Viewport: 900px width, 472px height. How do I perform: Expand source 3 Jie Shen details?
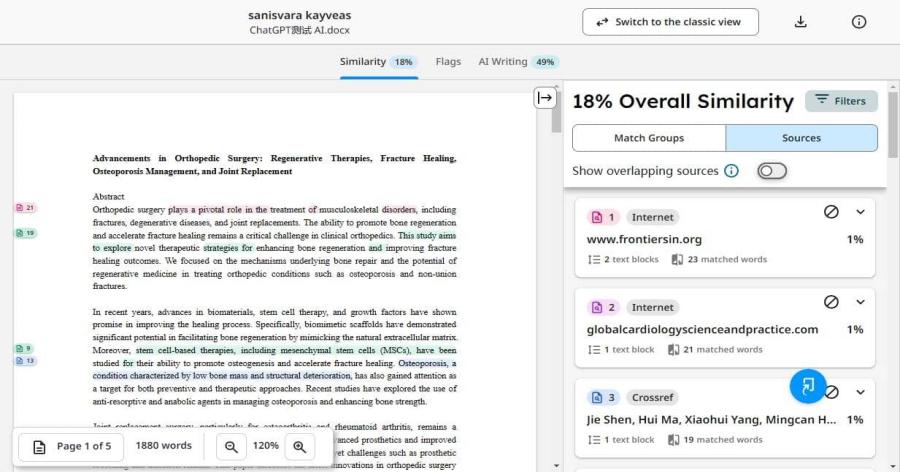pyautogui.click(x=860, y=392)
